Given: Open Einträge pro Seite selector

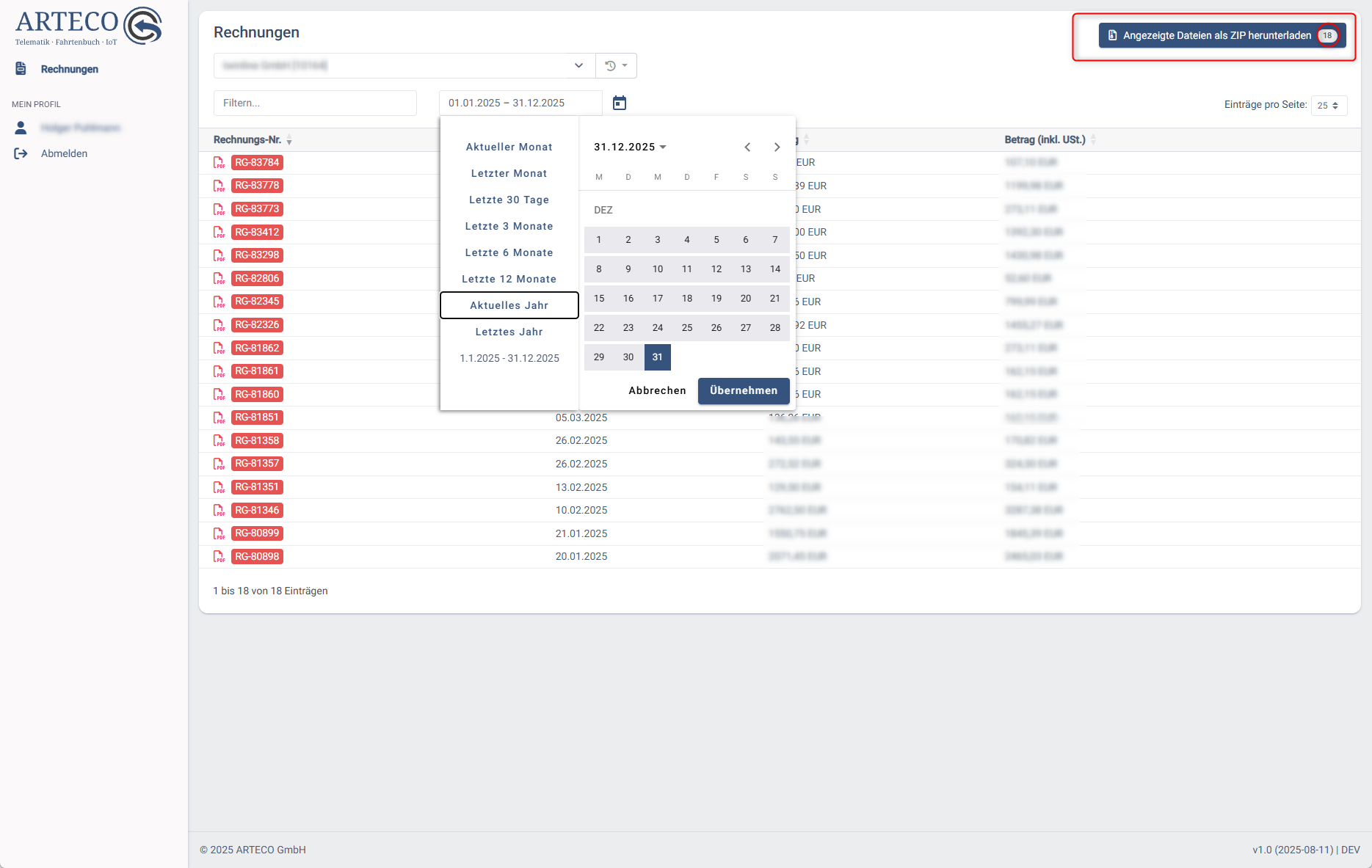Looking at the screenshot, I should click(x=1329, y=106).
